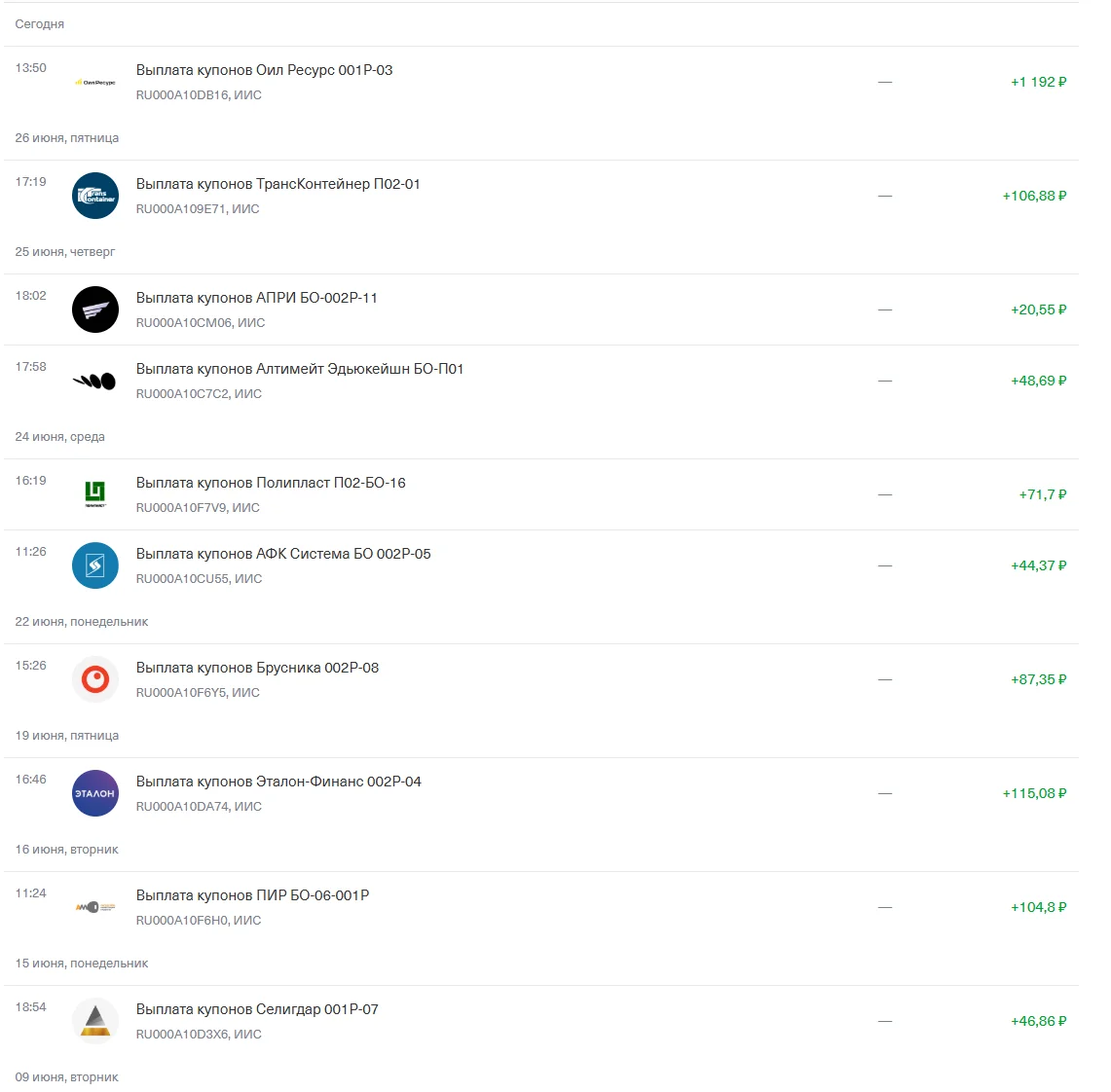The width and height of the screenshot is (1111, 1092).
Task: Click the АПРИ black winged logo
Action: 95,309
